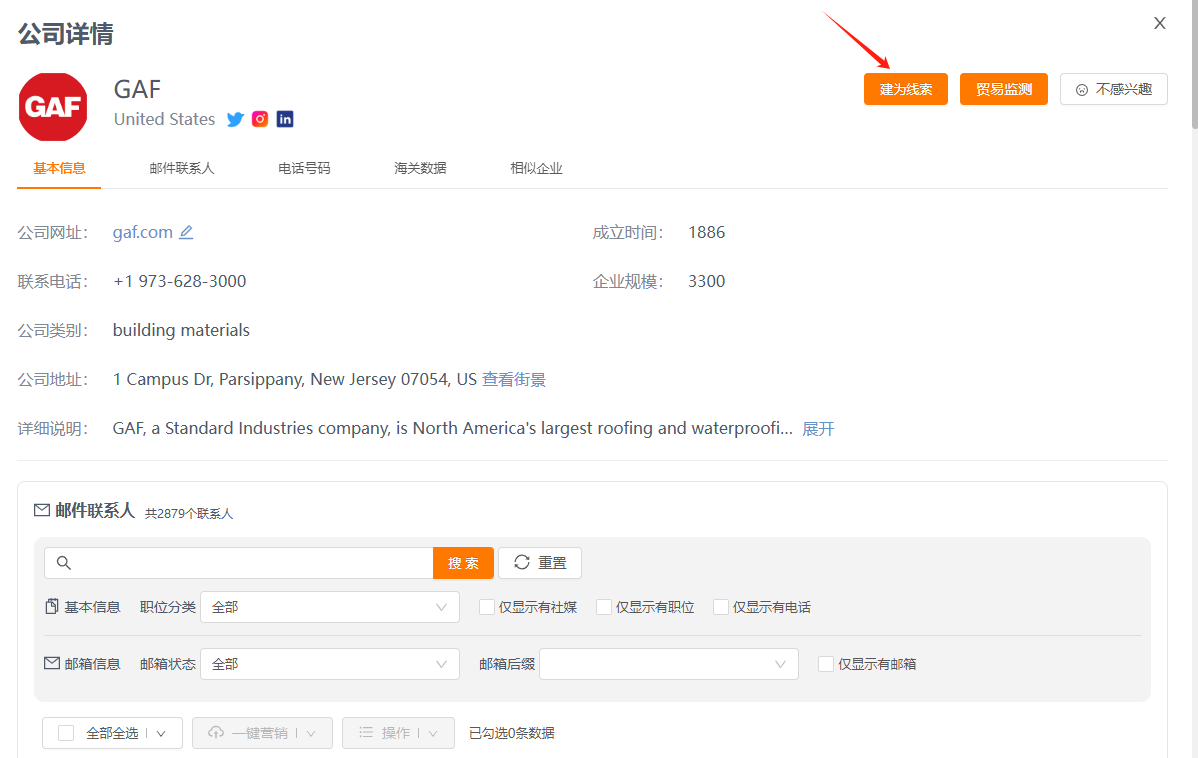
Task: Click the magnifier icon in search box
Action: pyautogui.click(x=64, y=563)
